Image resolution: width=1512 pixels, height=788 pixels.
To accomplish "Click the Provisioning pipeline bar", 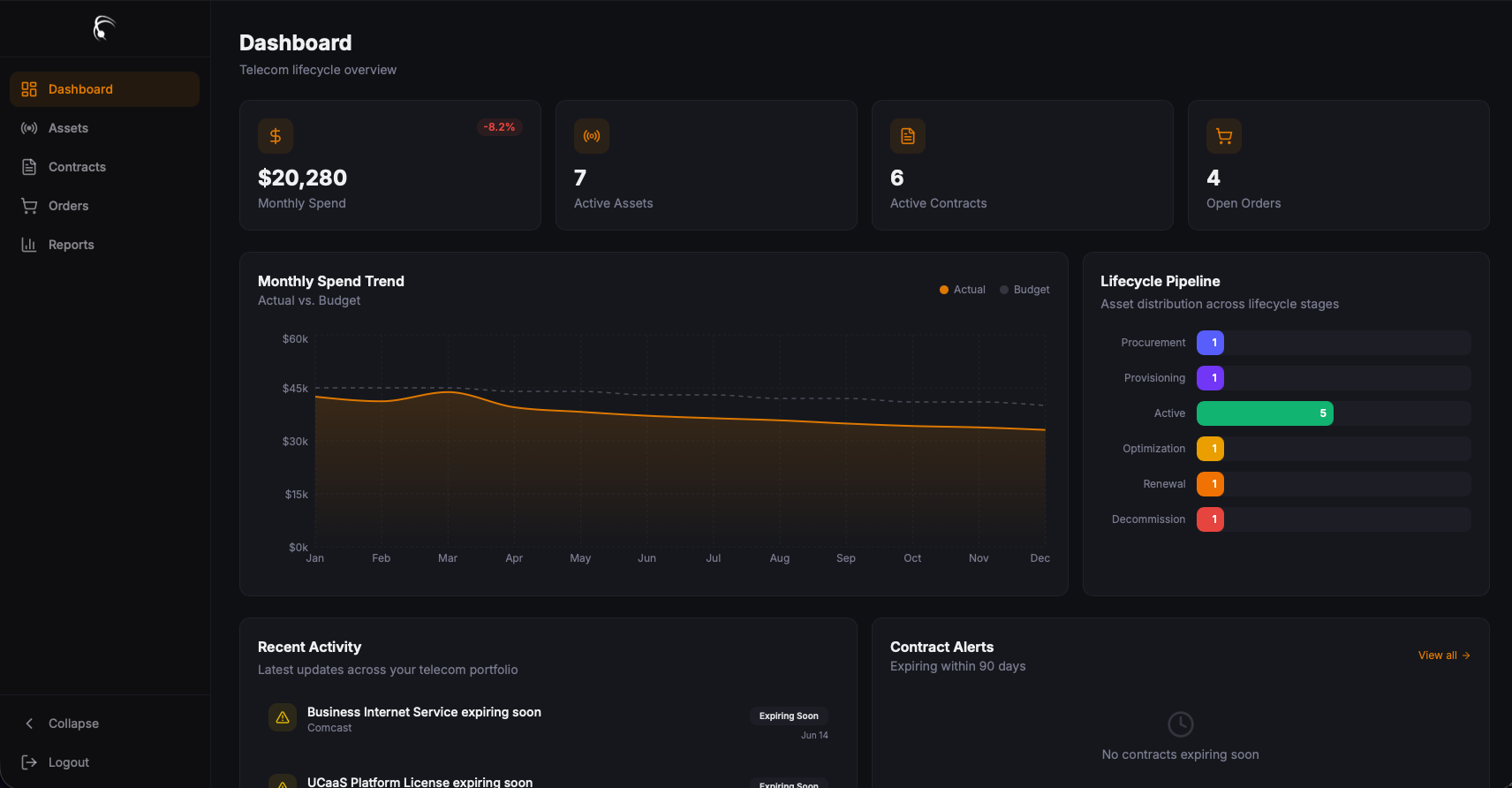I will point(1210,378).
